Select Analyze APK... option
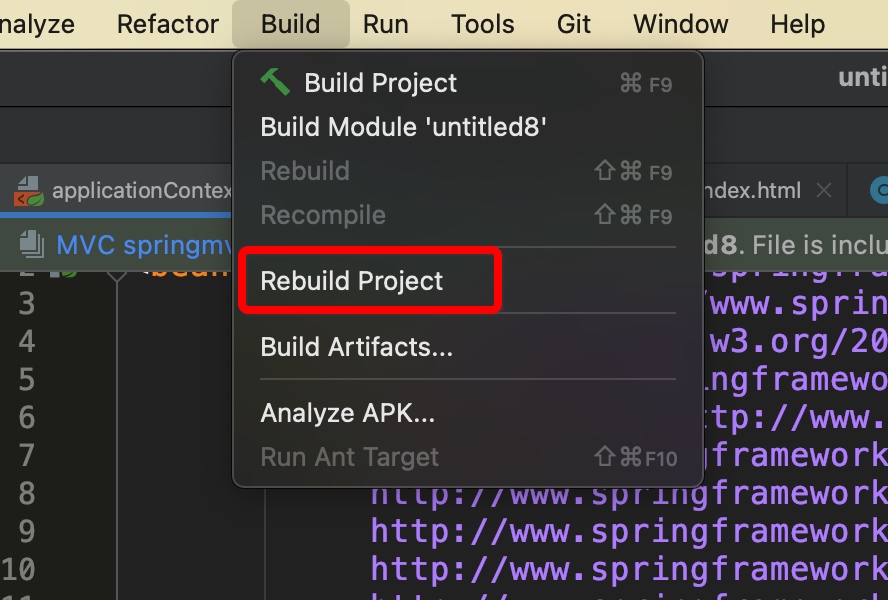Image resolution: width=888 pixels, height=600 pixels. (x=347, y=413)
